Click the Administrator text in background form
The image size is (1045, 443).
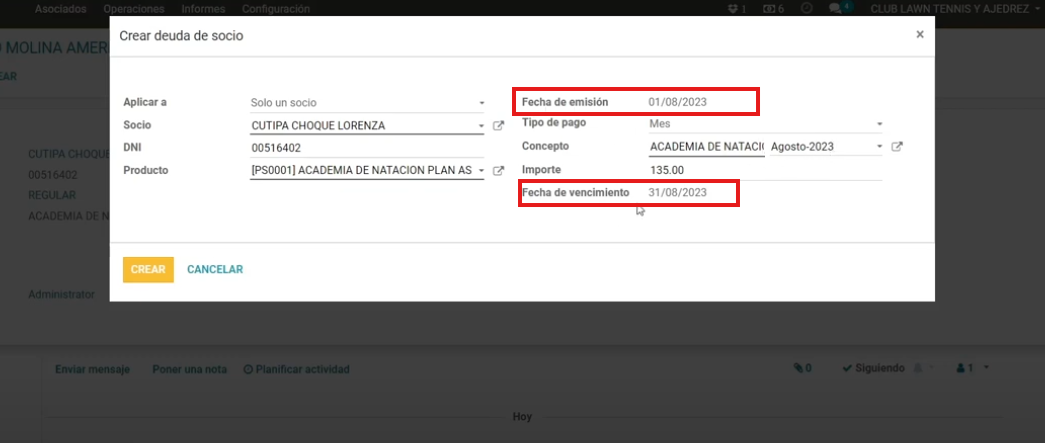[x=61, y=294]
